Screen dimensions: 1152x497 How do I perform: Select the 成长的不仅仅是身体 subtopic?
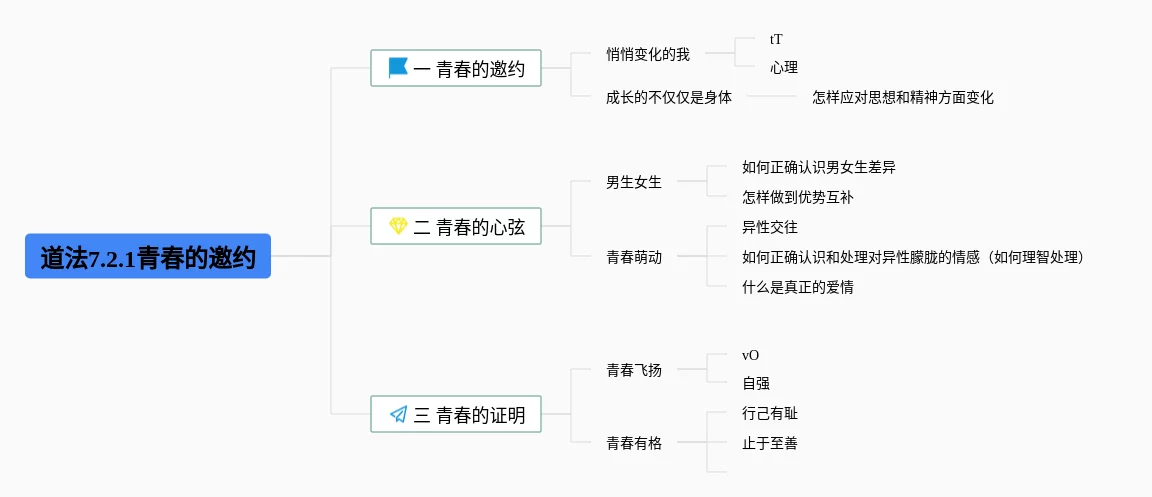(x=669, y=97)
